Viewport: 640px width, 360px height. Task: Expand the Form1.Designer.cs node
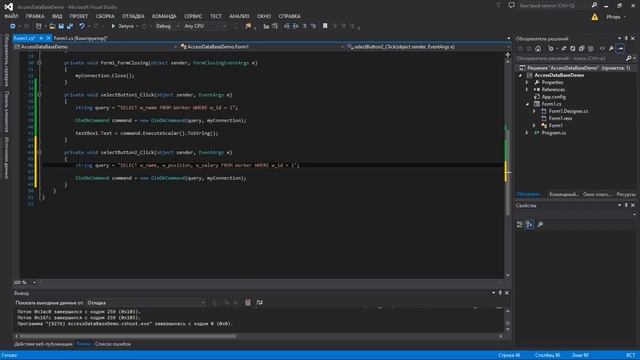tap(534, 111)
